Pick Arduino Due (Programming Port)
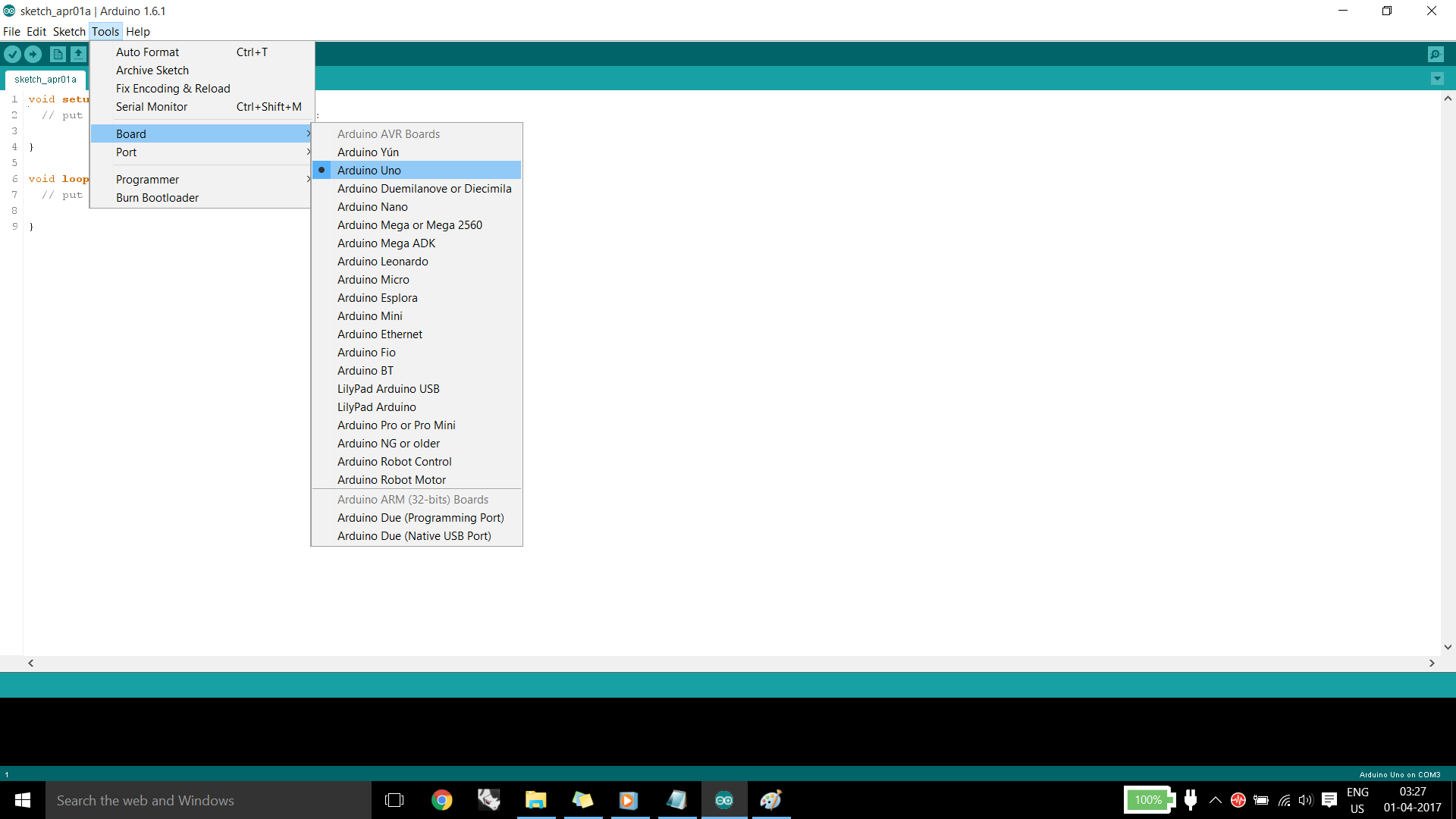The height and width of the screenshot is (819, 1456). 416,518
